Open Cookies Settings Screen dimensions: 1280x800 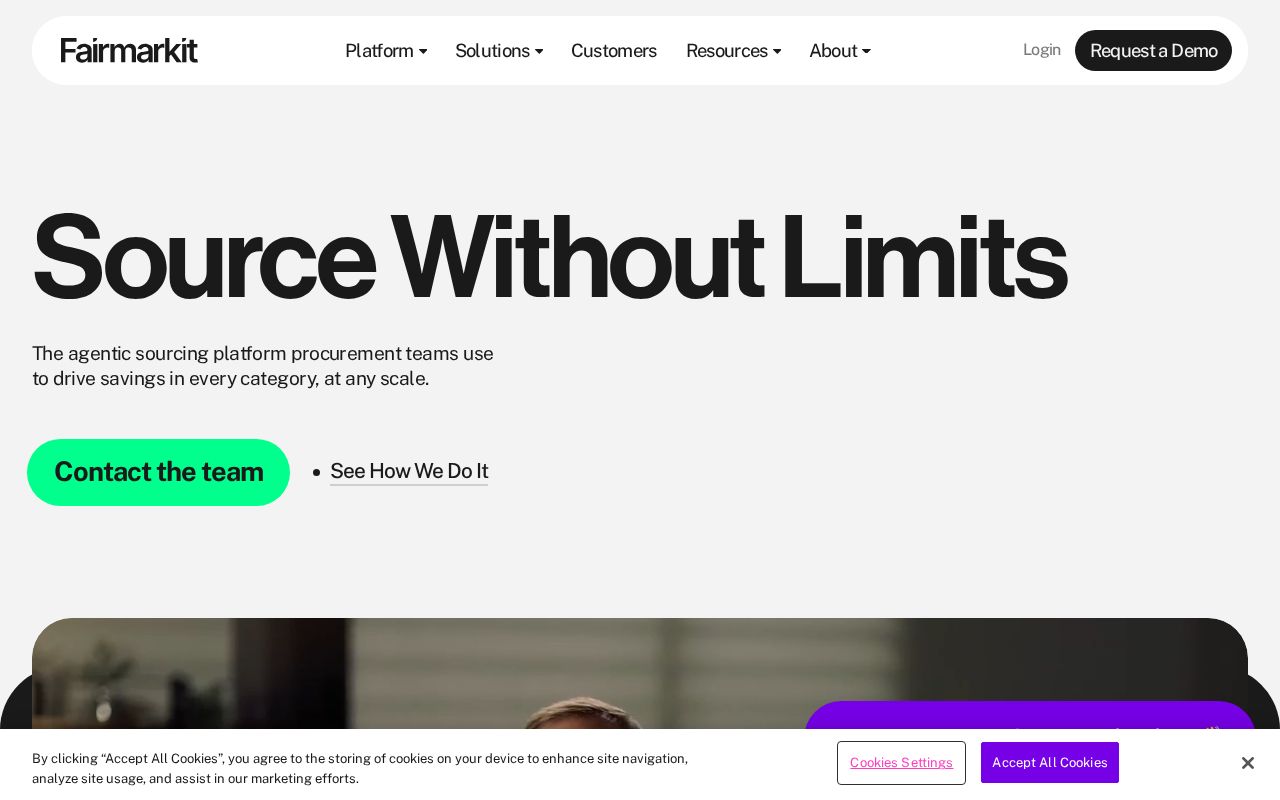click(x=901, y=763)
